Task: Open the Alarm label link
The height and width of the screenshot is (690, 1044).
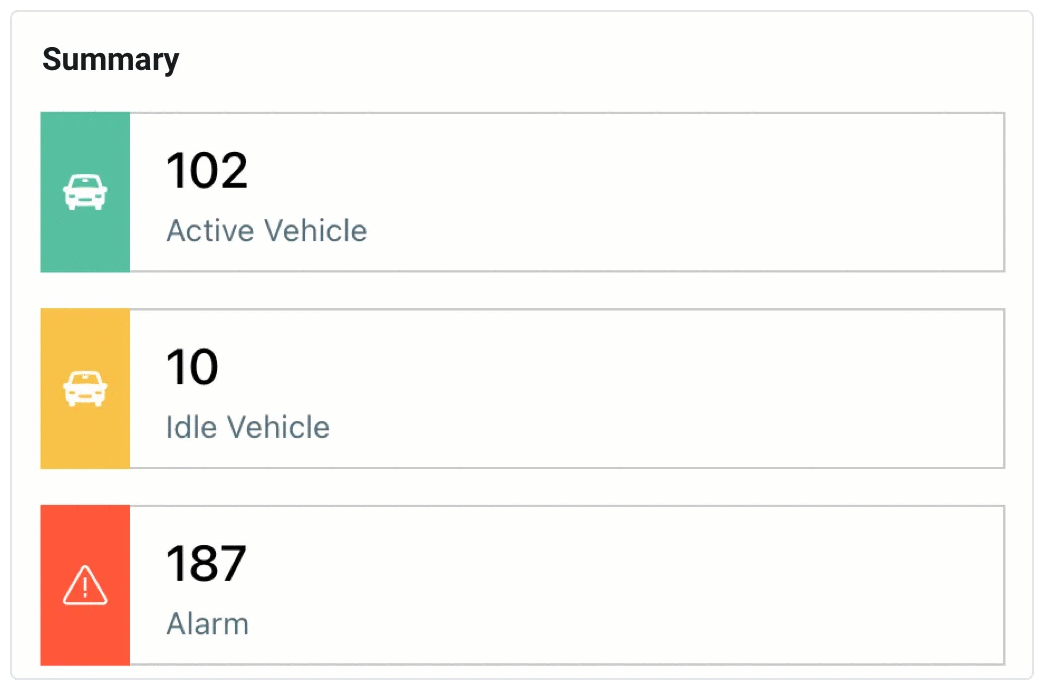Action: tap(207, 624)
